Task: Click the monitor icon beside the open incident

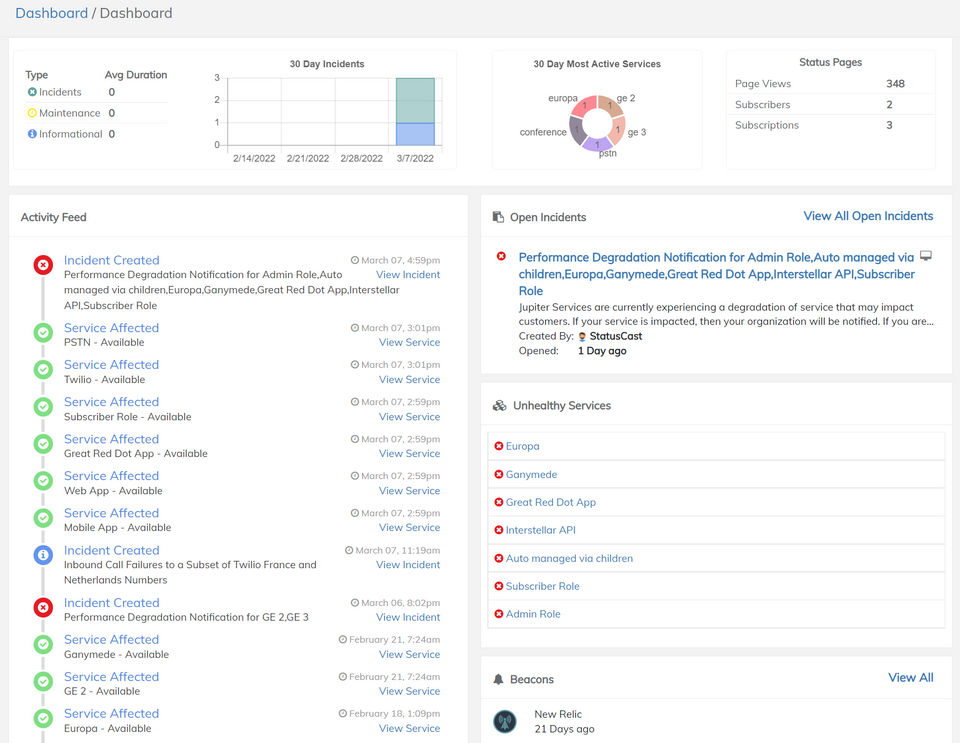Action: coord(925,257)
